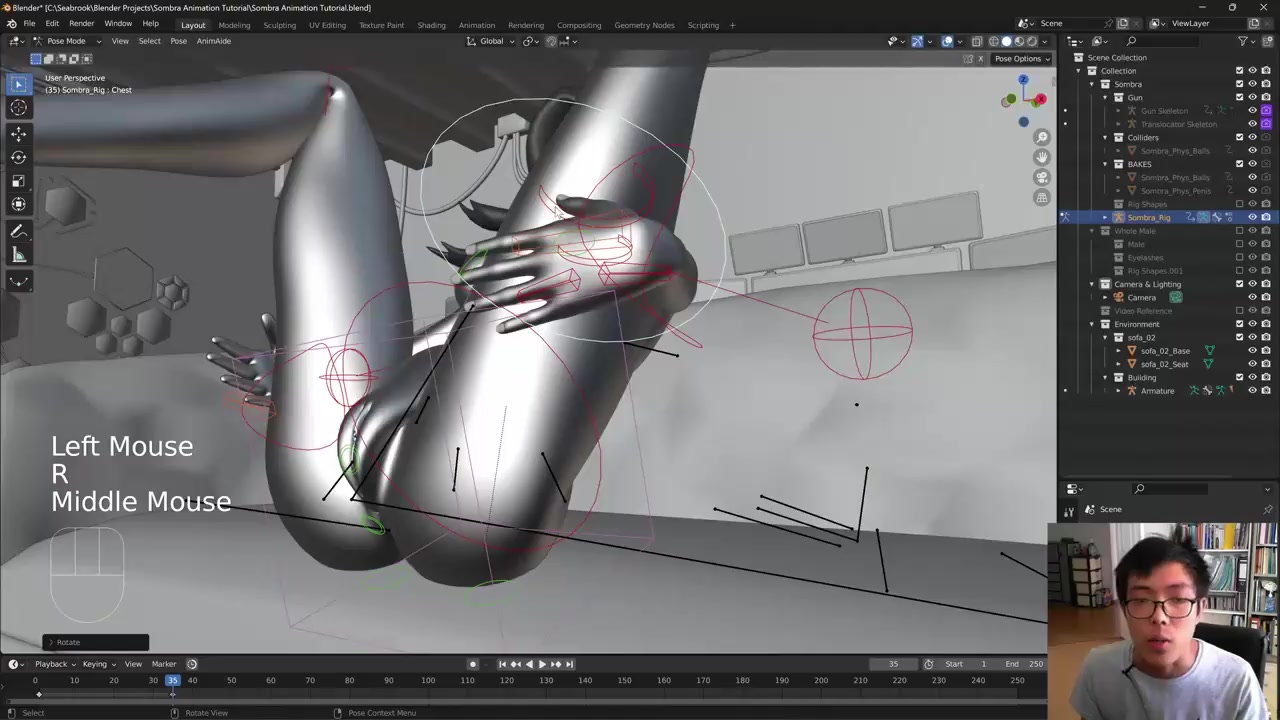Image resolution: width=1280 pixels, height=720 pixels.
Task: Open the Pose Options popover
Action: 1022,58
